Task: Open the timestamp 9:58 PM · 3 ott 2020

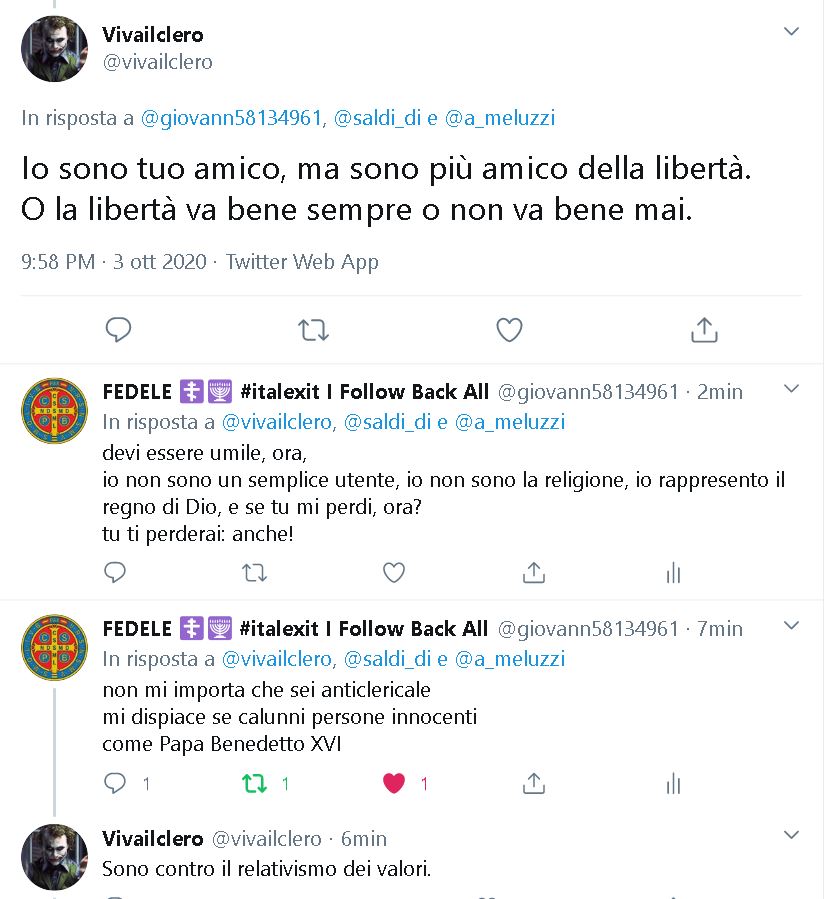Action: [x=114, y=262]
